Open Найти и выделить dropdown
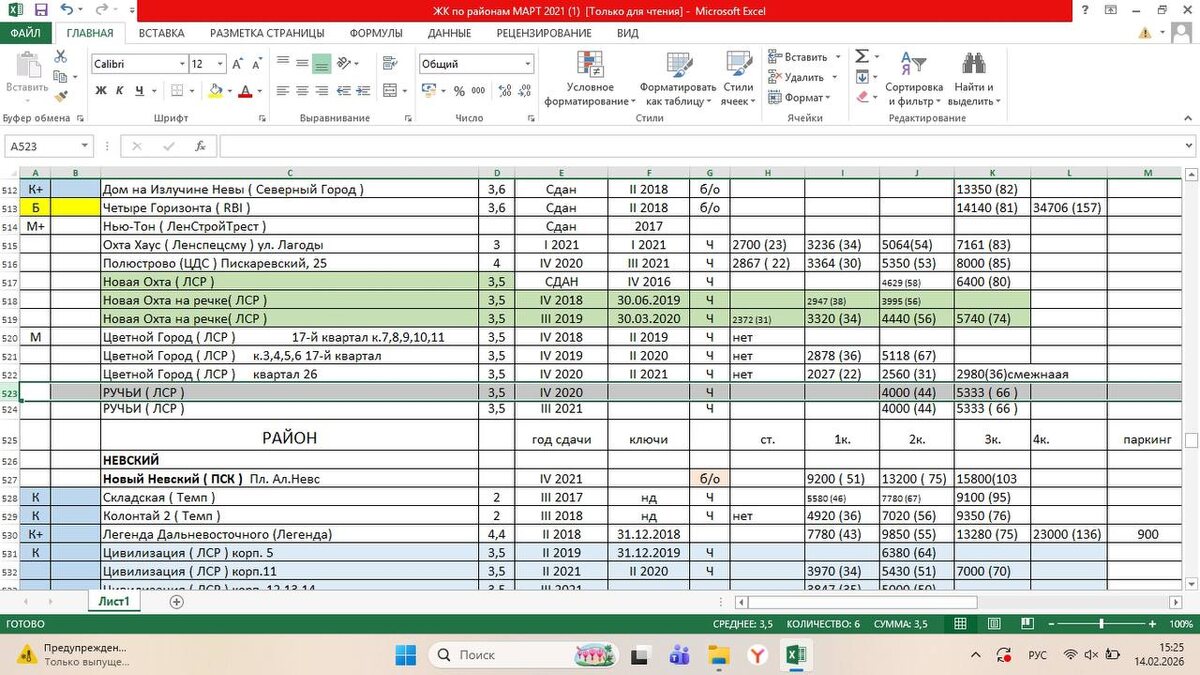1200x675 pixels. tap(974, 79)
